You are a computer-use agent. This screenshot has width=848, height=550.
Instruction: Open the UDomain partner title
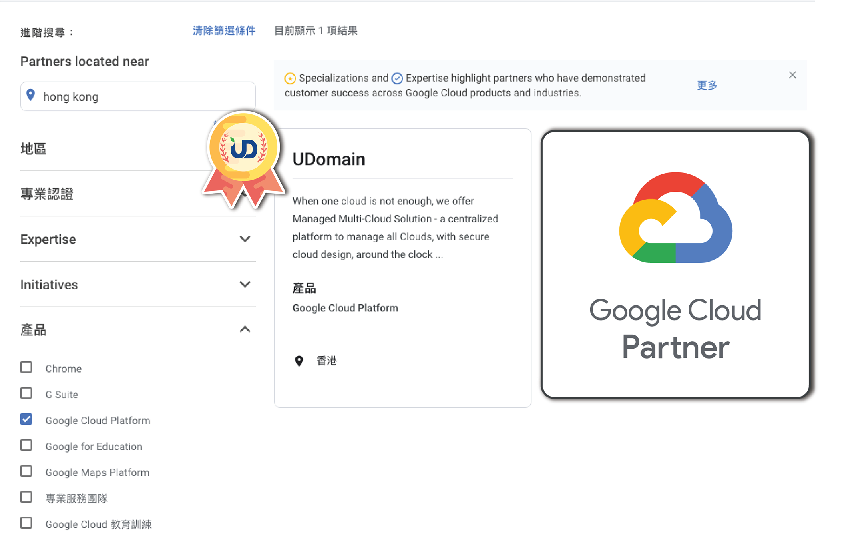point(329,160)
